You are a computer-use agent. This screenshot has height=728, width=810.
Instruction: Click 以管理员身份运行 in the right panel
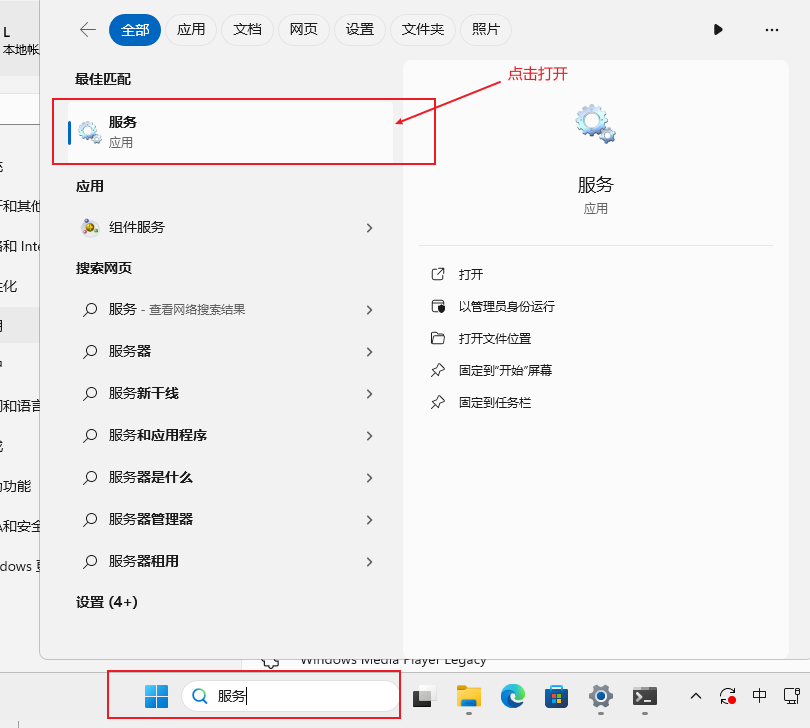506,306
